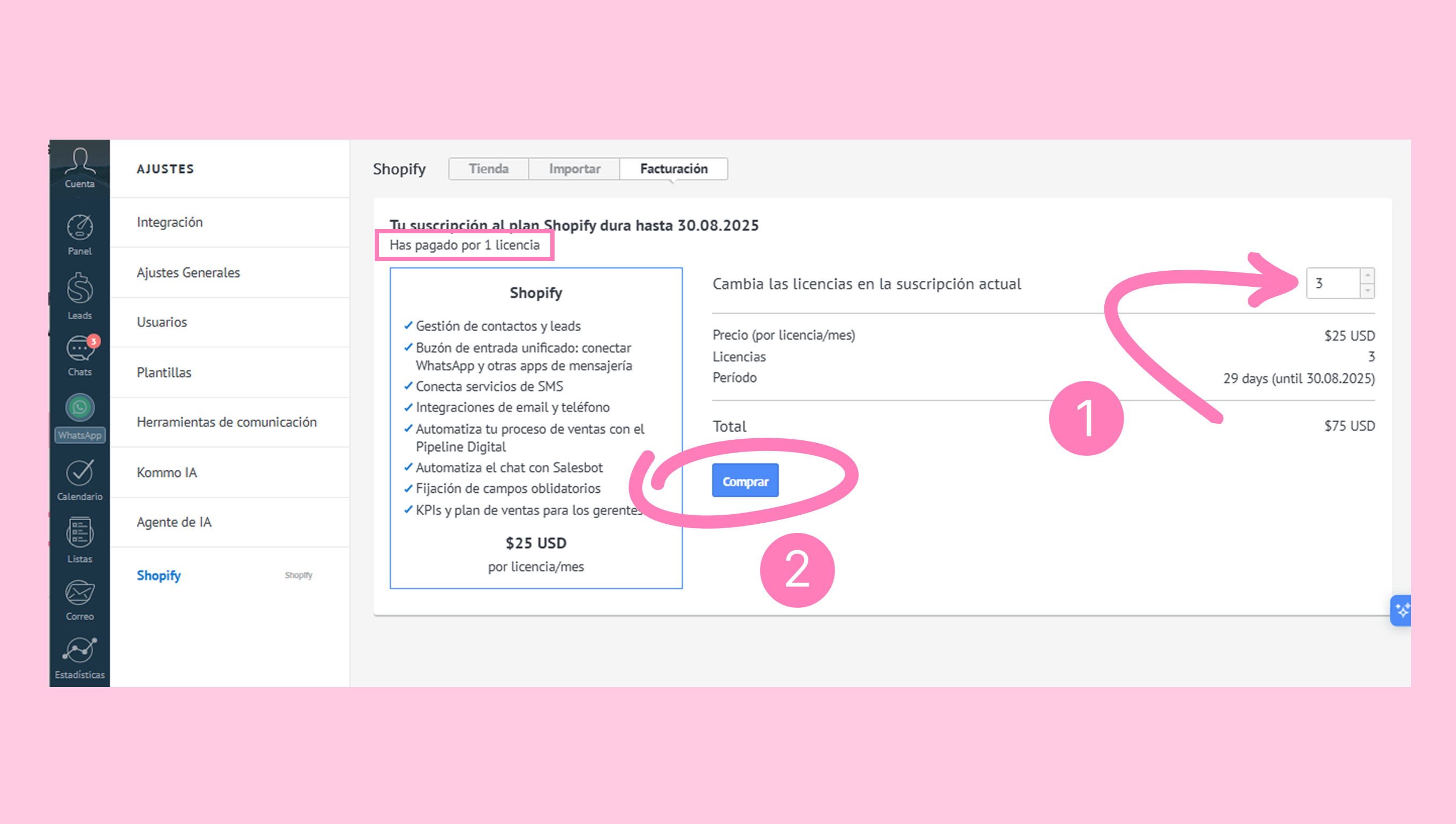This screenshot has width=1456, height=824.
Task: Open Integración settings
Action: click(x=230, y=223)
